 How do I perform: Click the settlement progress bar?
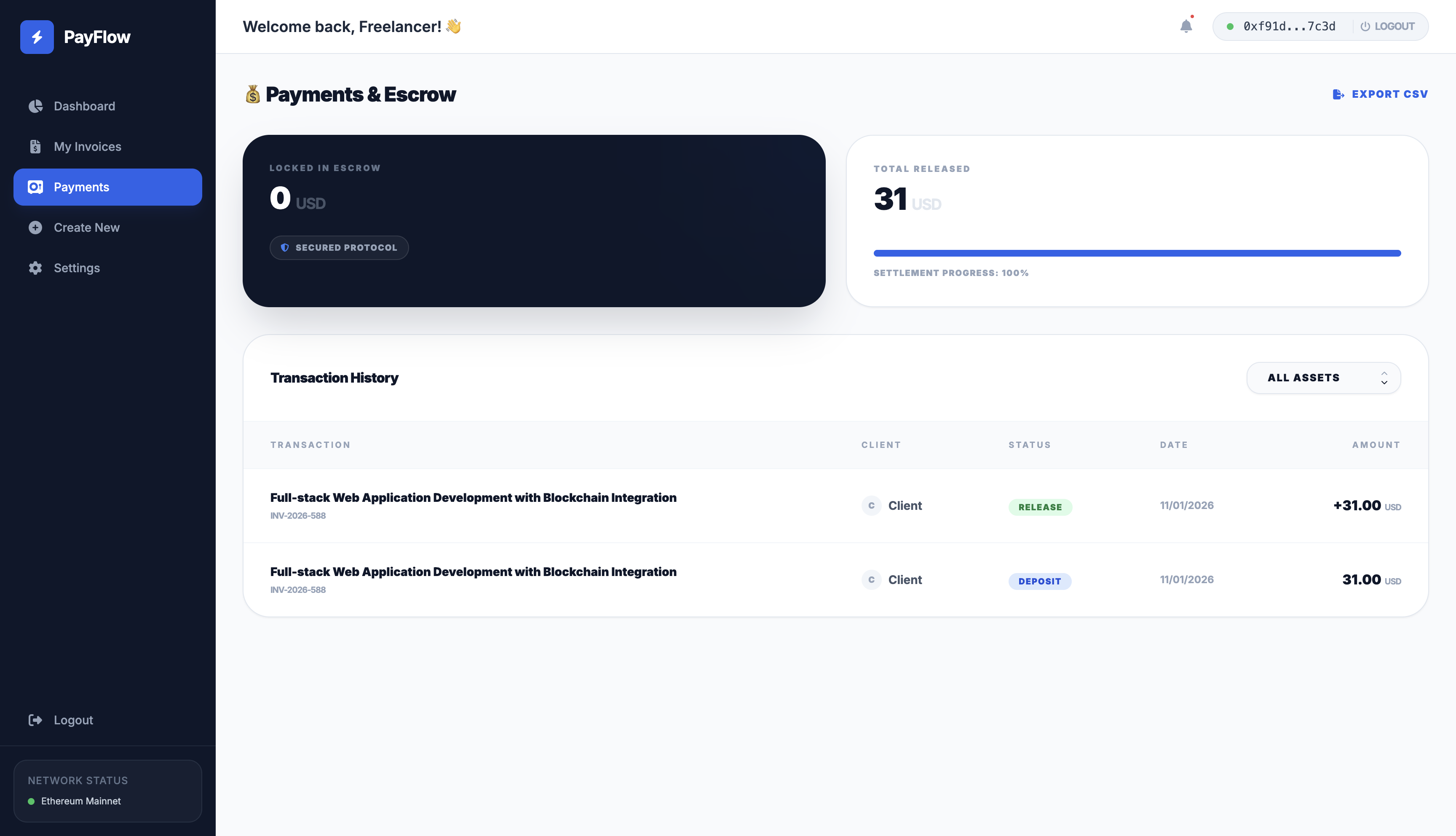(x=1136, y=253)
